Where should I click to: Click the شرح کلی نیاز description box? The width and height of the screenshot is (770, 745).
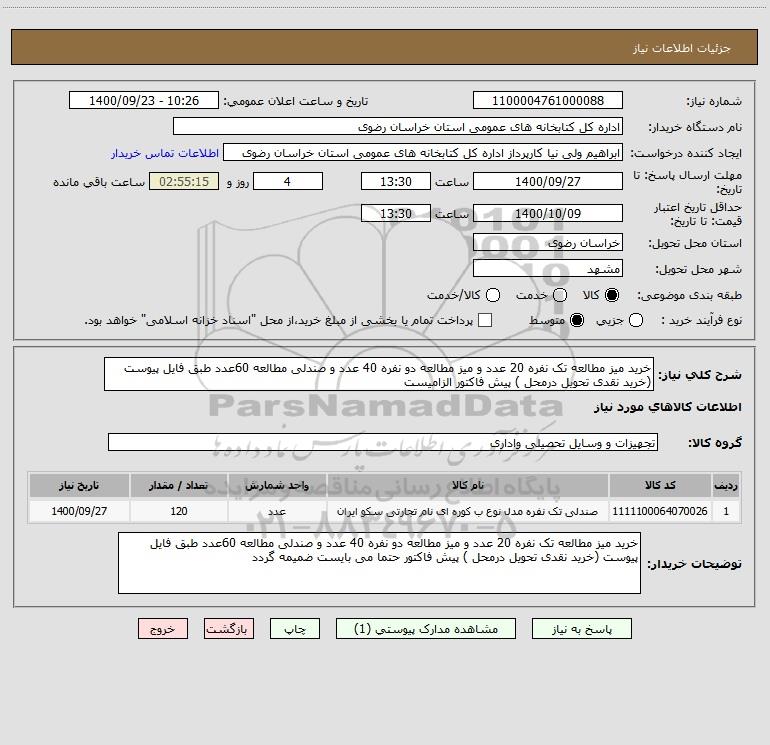379,375
